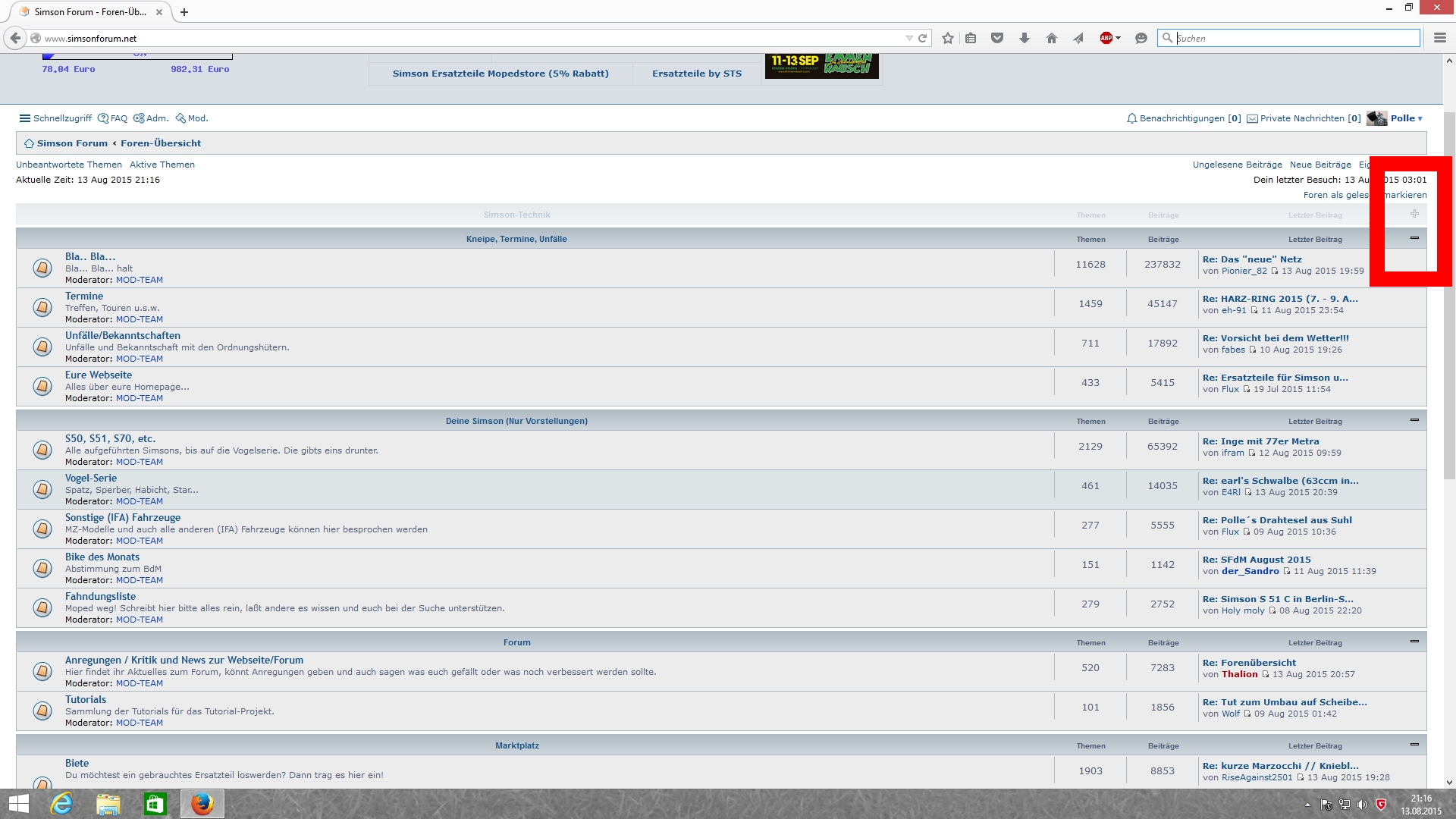1456x819 pixels.
Task: Open the Vogel-Serie forum link
Action: (91, 478)
